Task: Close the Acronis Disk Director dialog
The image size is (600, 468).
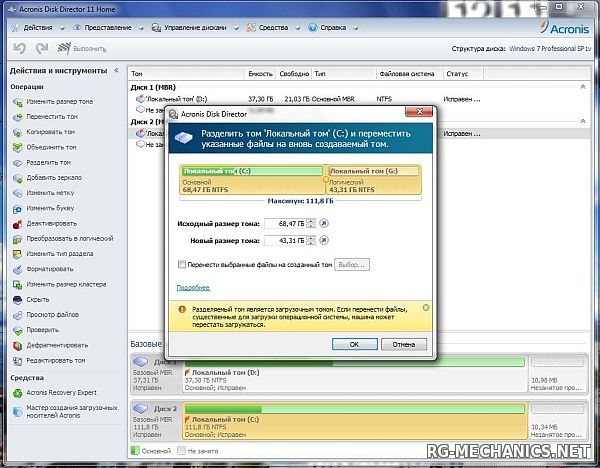Action: pyautogui.click(x=419, y=112)
